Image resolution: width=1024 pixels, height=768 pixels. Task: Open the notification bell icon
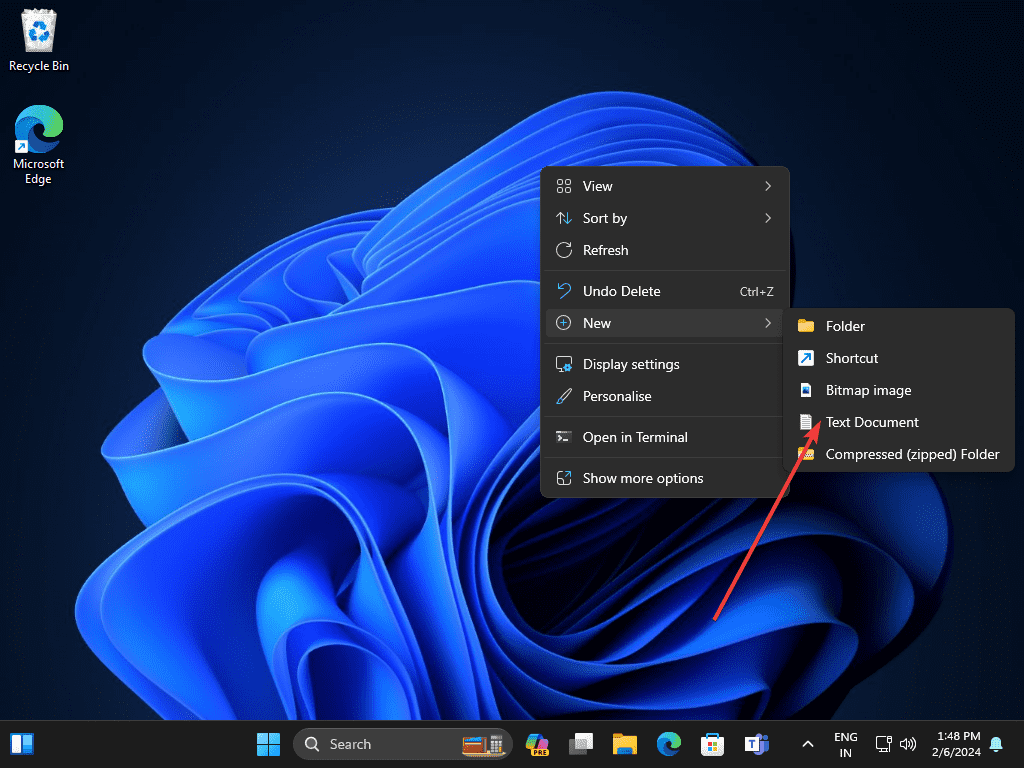click(x=997, y=744)
